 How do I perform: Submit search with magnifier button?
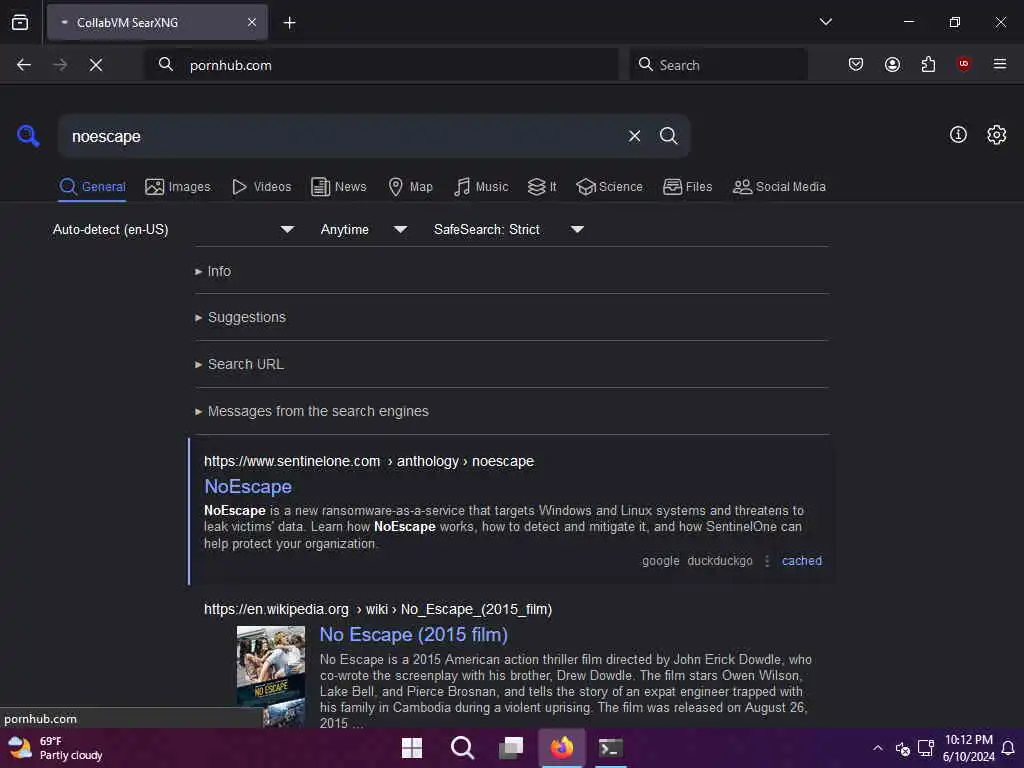point(668,136)
